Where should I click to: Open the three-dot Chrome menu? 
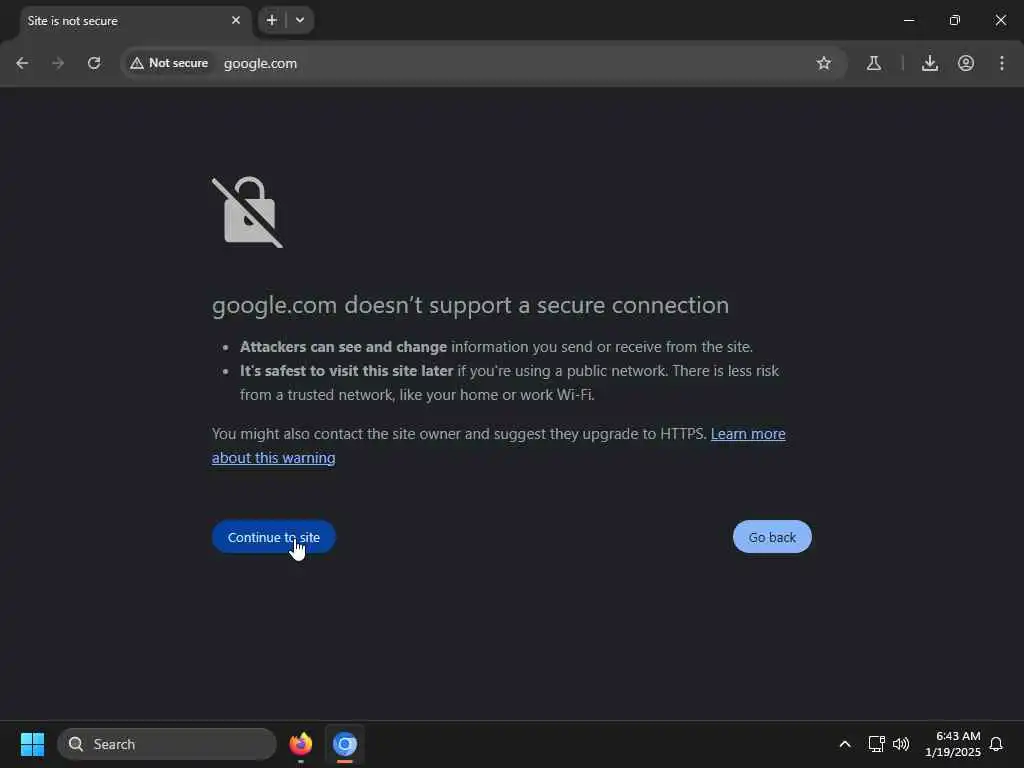point(1002,63)
